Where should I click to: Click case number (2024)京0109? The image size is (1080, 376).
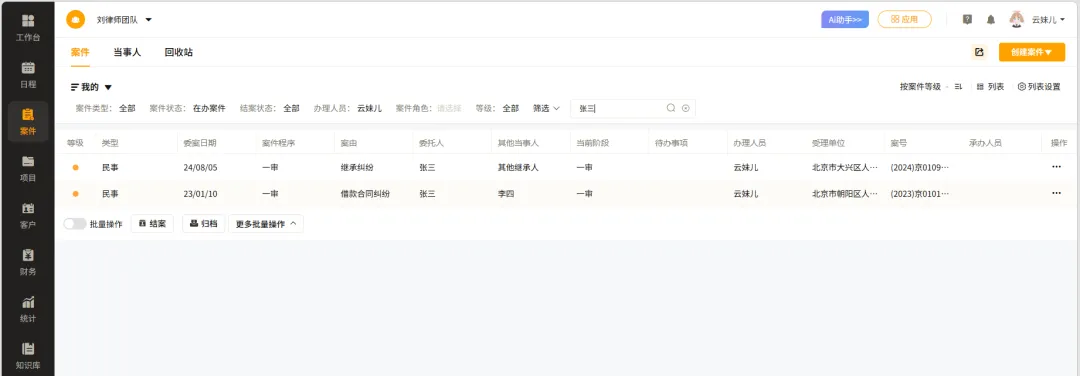point(920,167)
